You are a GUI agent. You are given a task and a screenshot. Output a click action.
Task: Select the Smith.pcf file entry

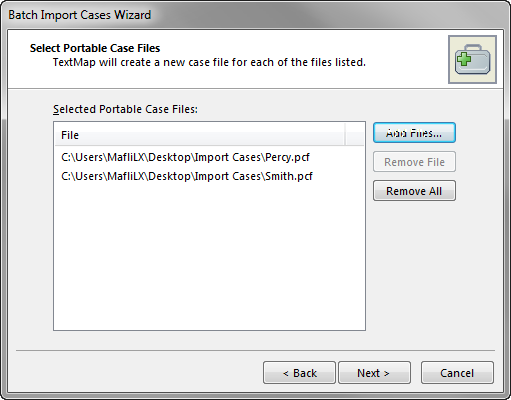click(187, 176)
